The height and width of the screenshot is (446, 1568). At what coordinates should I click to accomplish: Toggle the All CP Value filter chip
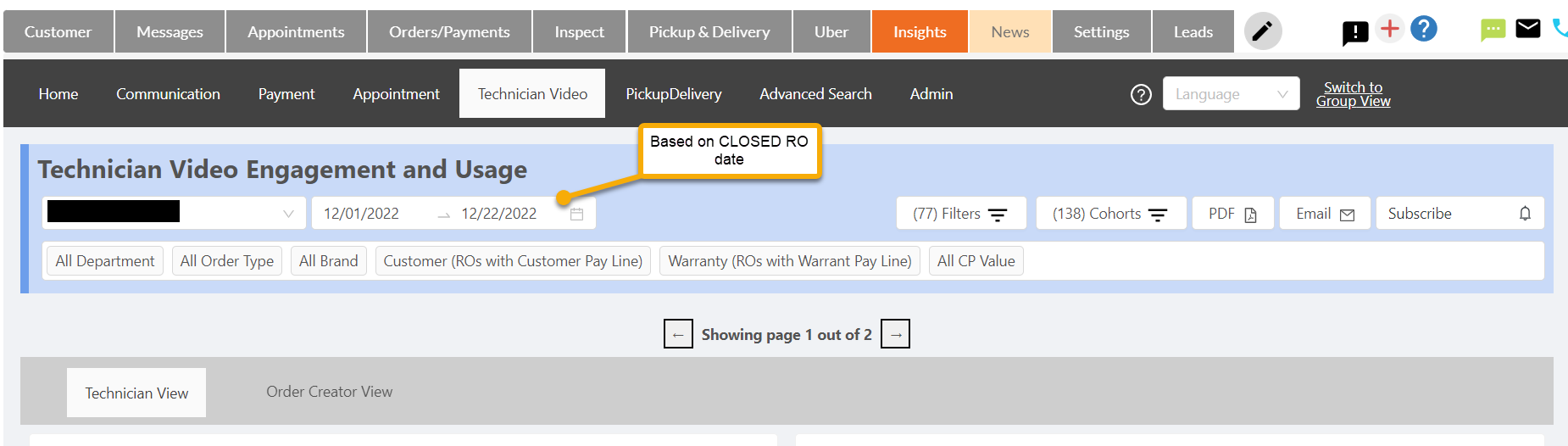pyautogui.click(x=976, y=261)
